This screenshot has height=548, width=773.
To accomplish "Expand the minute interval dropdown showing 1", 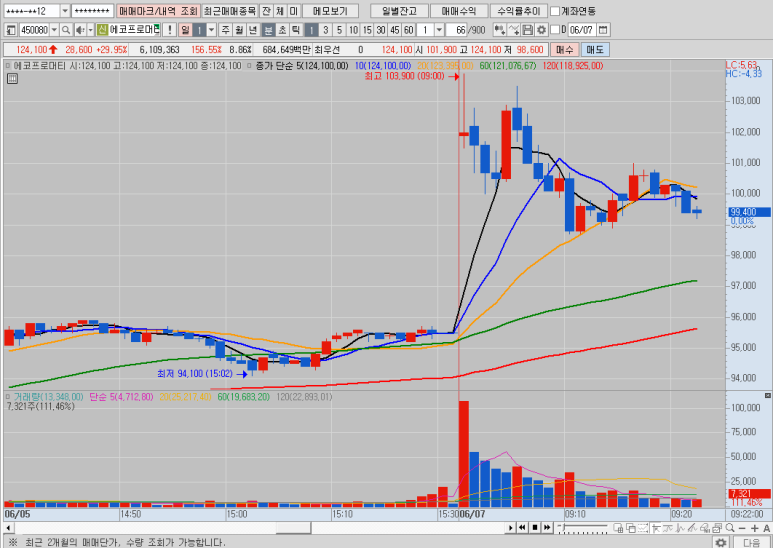I will 440,30.
